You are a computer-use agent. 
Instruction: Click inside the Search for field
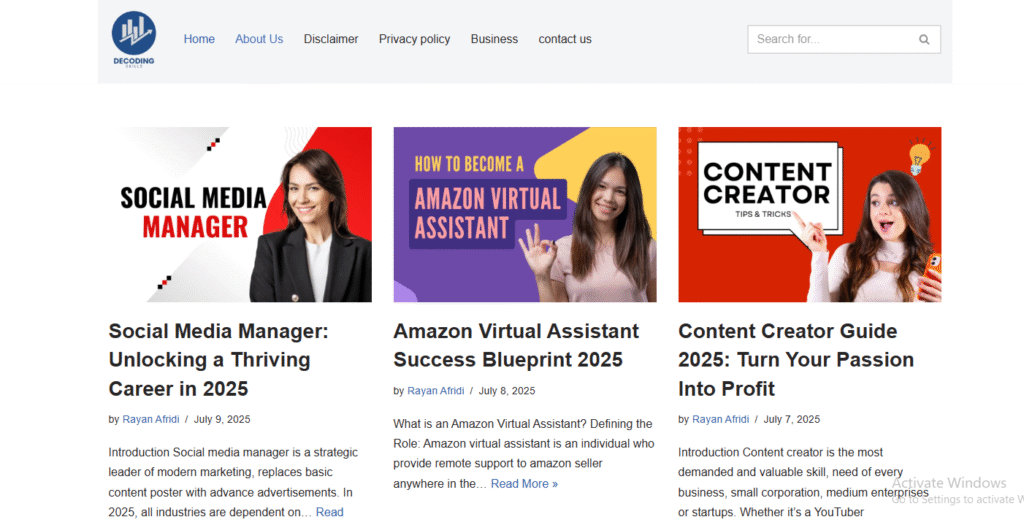(x=830, y=39)
